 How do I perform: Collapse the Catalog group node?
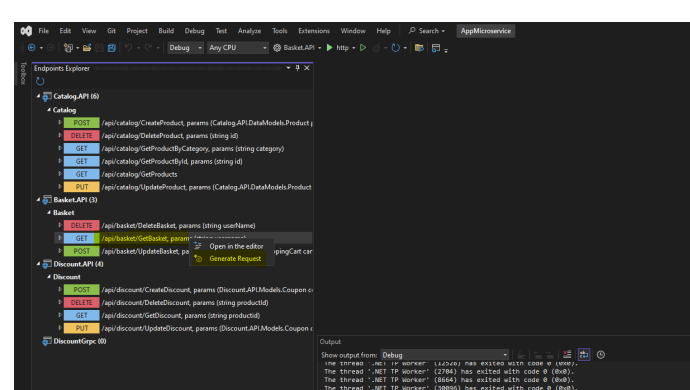[49, 110]
